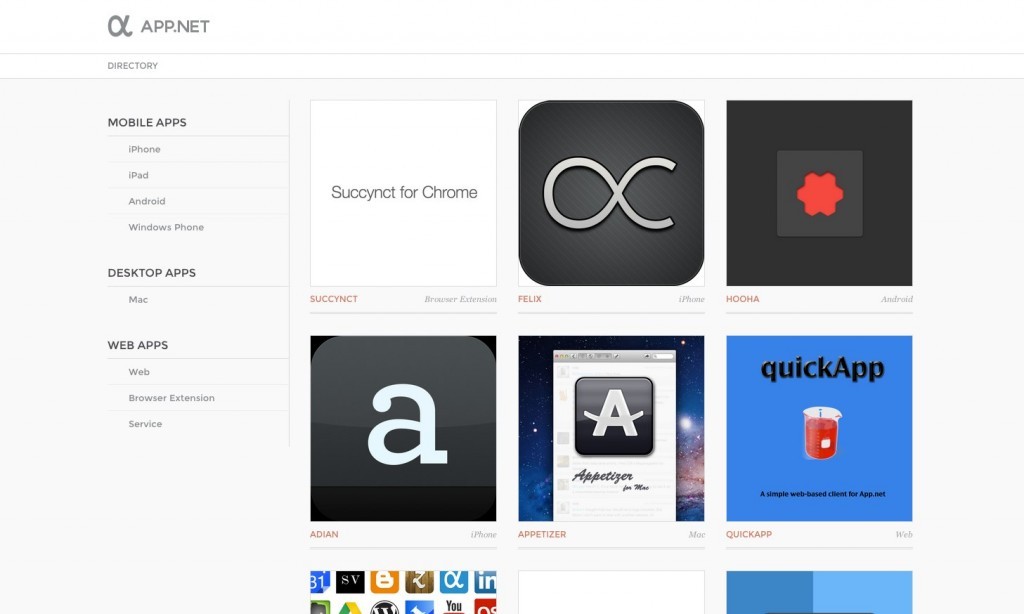
Task: Click the MOBILE APPS section heading
Action: click(x=147, y=123)
